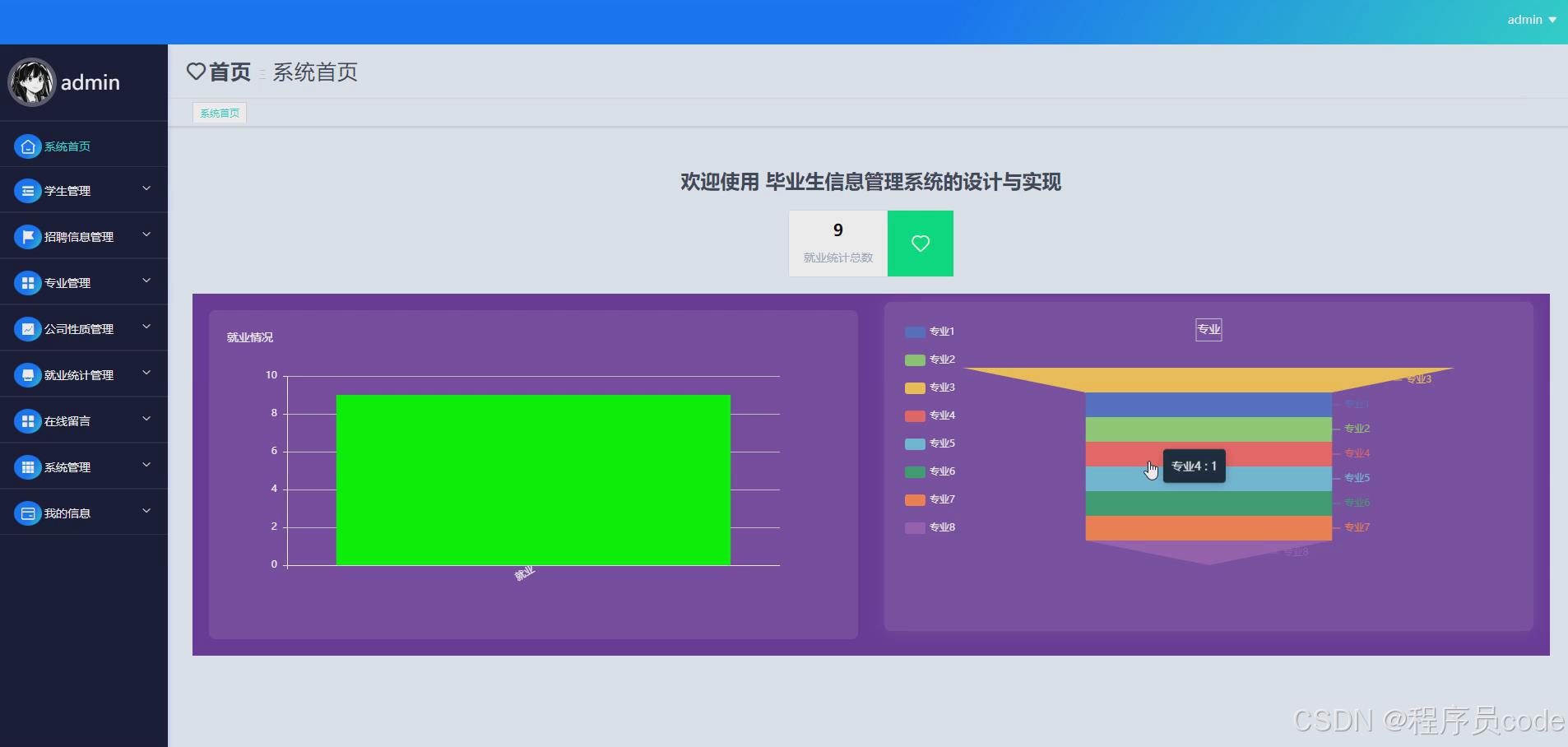Screen dimensions: 1568x747
Task: Click the 公司性质管理 sidebar icon
Action: click(x=28, y=328)
